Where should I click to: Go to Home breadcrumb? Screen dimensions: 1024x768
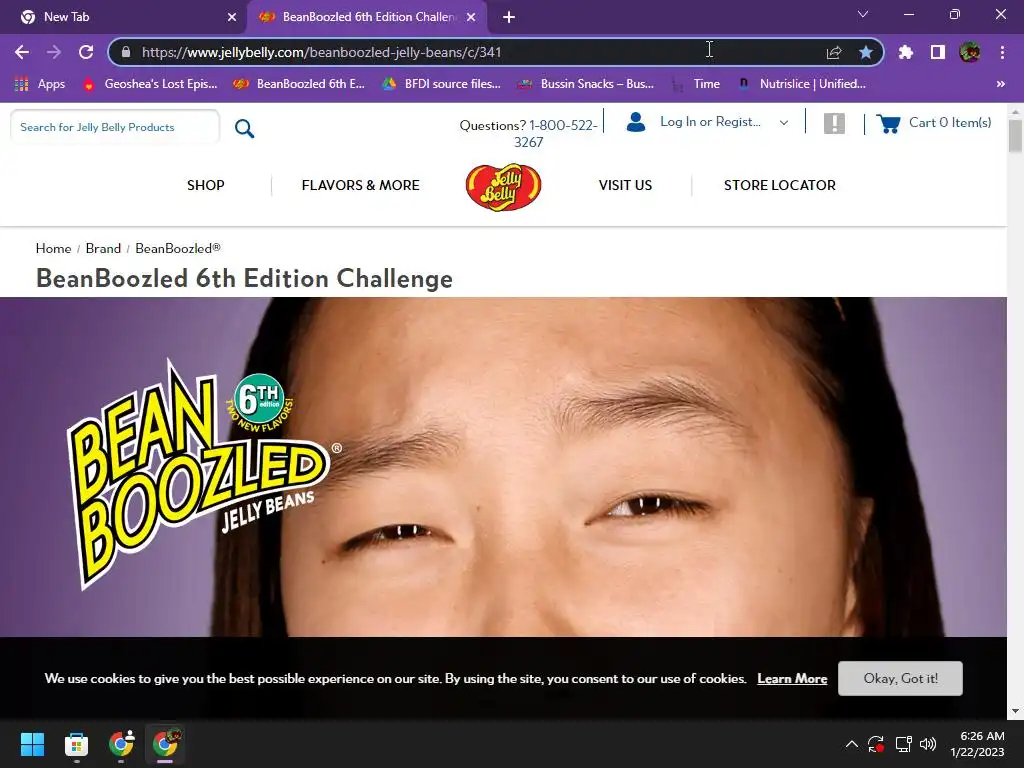point(54,248)
